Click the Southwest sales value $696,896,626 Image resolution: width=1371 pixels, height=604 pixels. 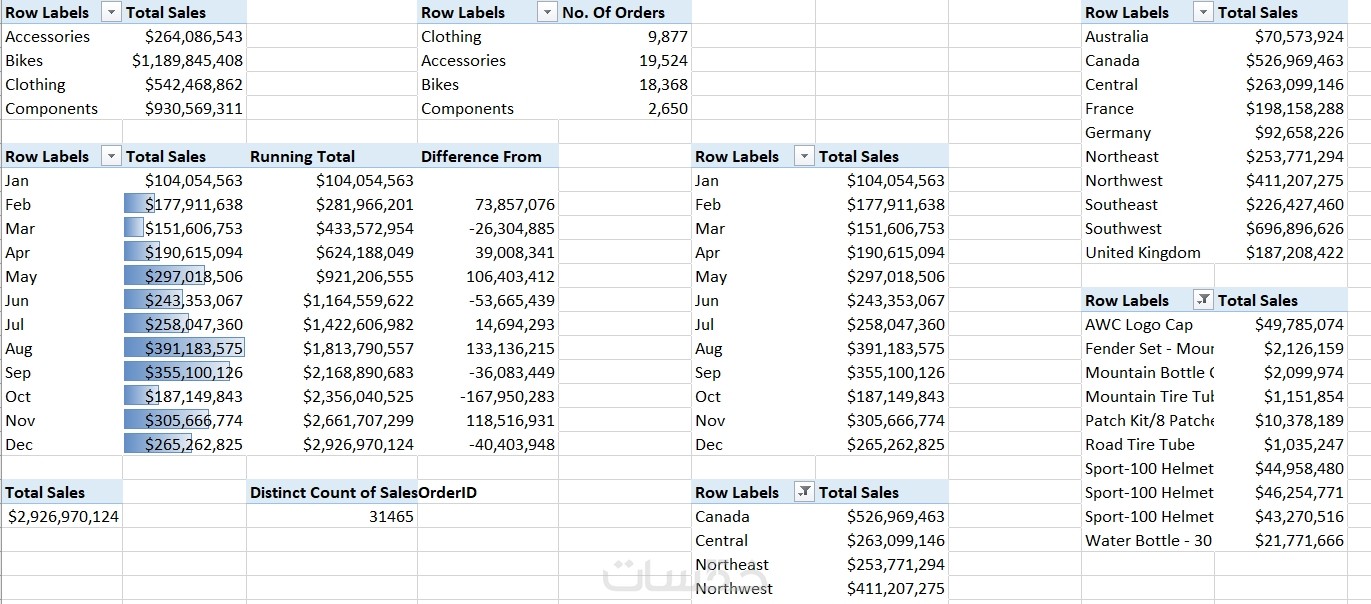click(x=1294, y=228)
